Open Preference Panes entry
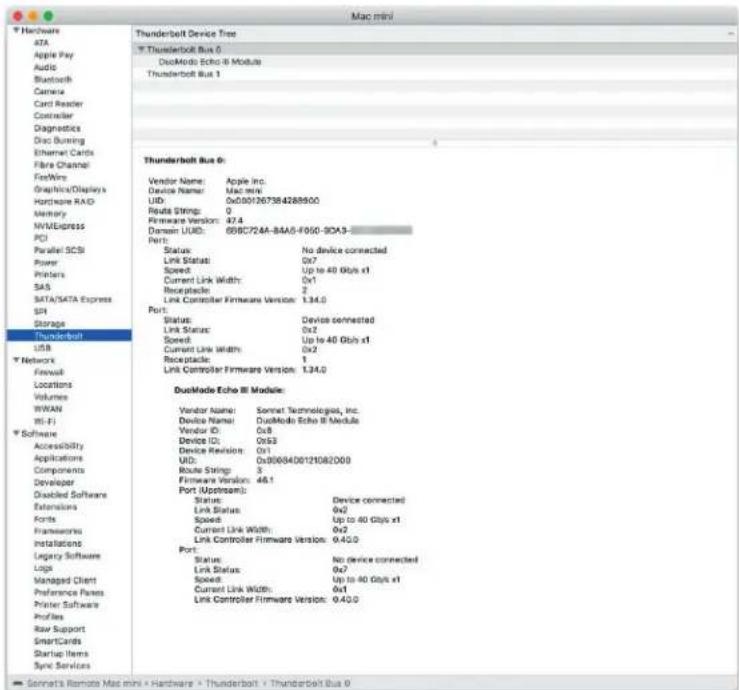Image resolution: width=739 pixels, height=690 pixels. [69, 592]
